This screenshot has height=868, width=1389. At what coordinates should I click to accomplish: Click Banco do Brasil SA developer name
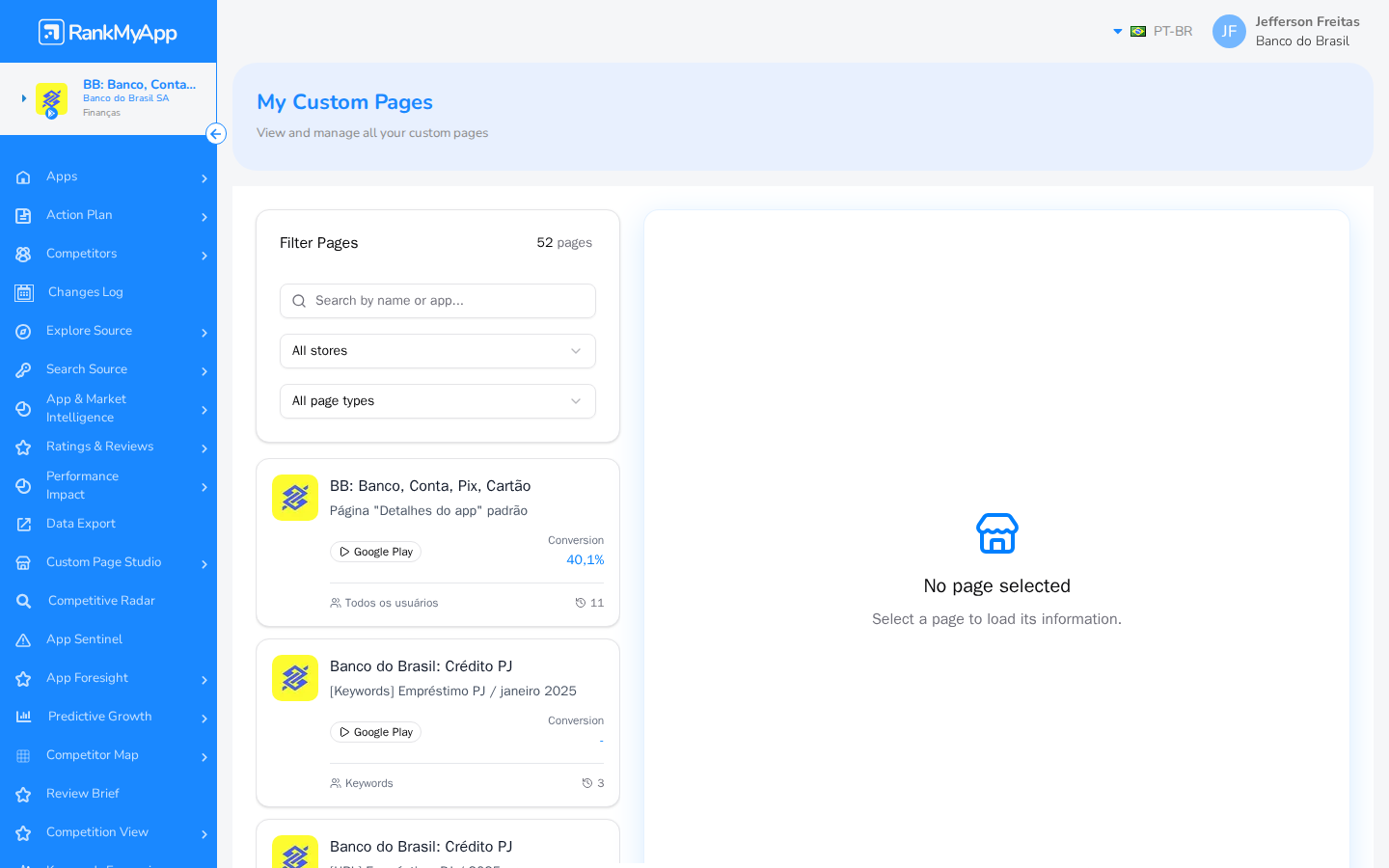pyautogui.click(x=125, y=98)
